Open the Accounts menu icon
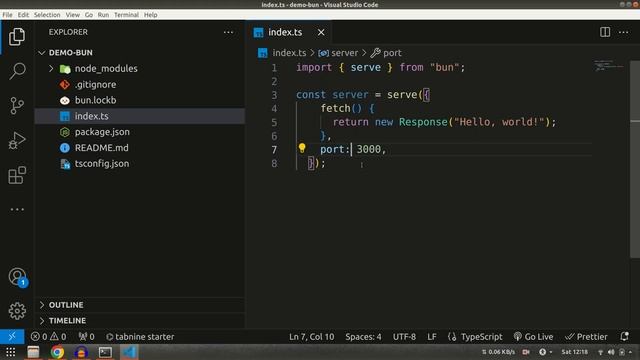 pos(17,277)
